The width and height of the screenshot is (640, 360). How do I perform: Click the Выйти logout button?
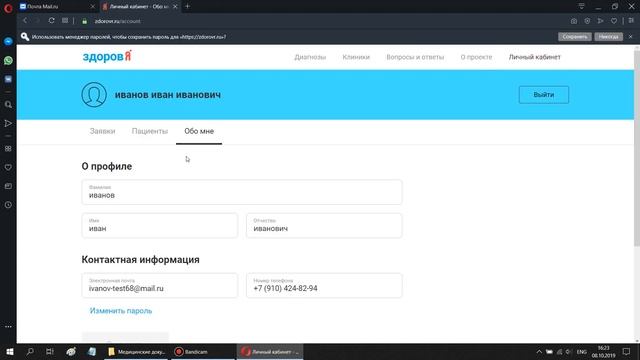point(544,95)
